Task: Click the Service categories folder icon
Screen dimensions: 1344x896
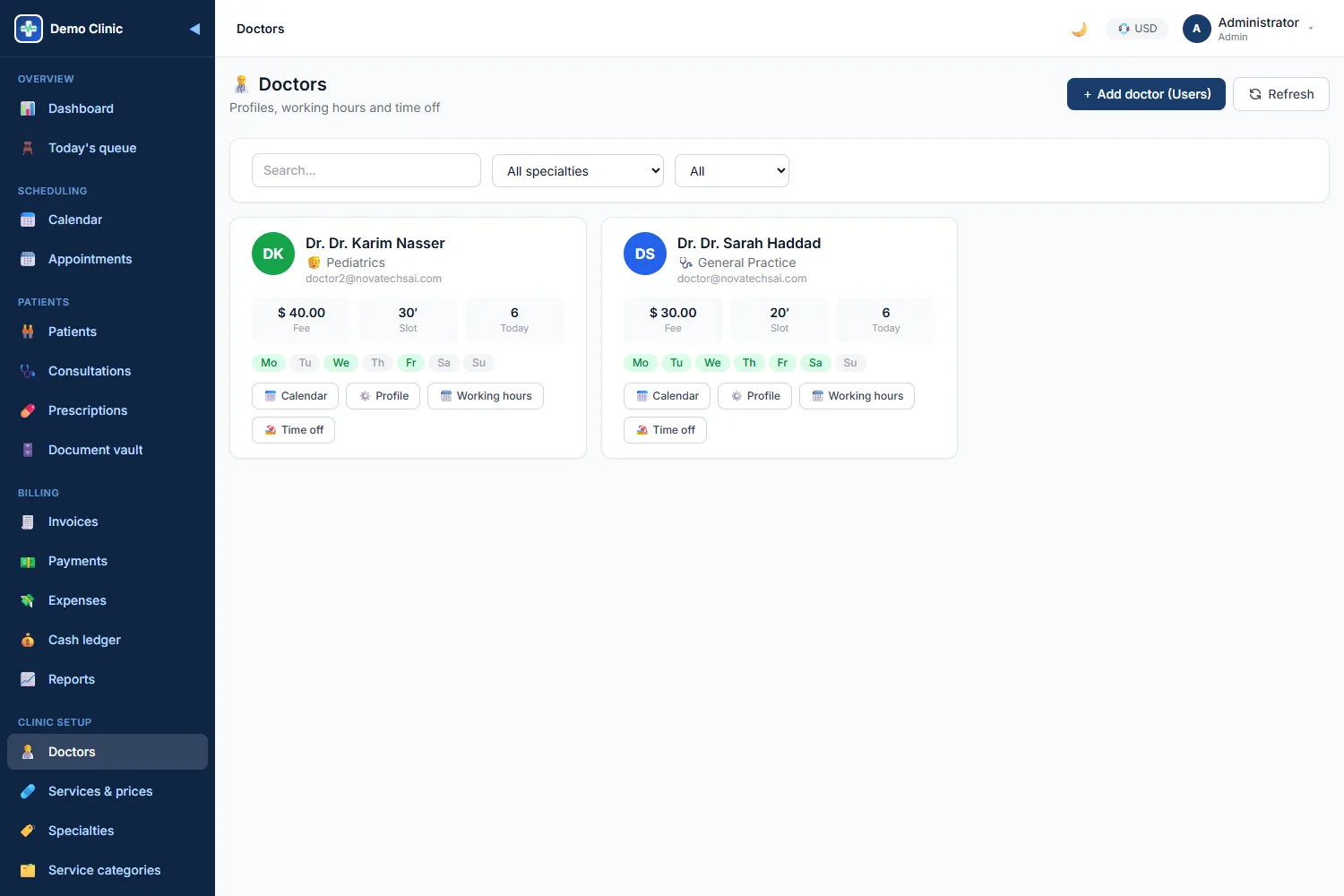Action: pos(28,870)
